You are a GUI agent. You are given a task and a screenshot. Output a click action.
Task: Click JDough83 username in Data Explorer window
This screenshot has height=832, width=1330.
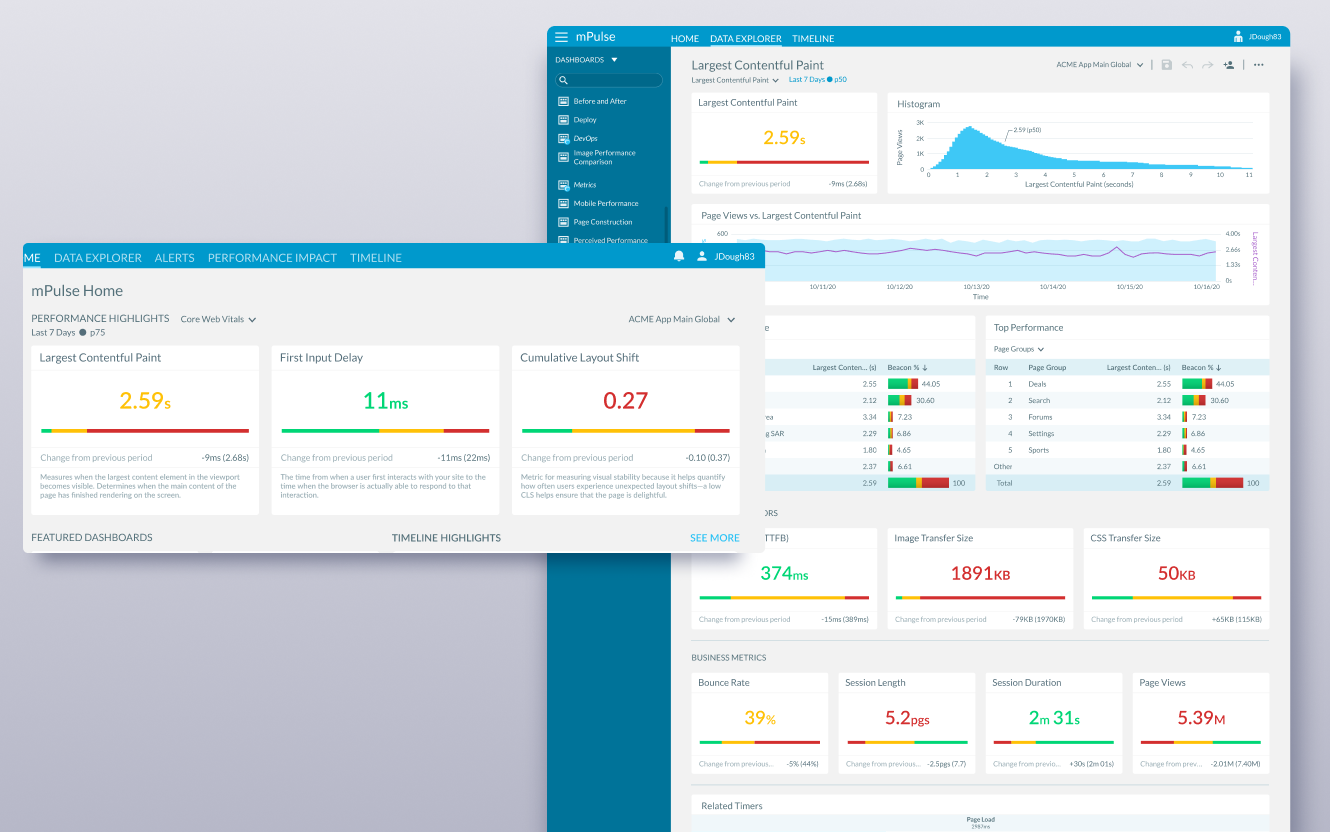[x=1264, y=37]
